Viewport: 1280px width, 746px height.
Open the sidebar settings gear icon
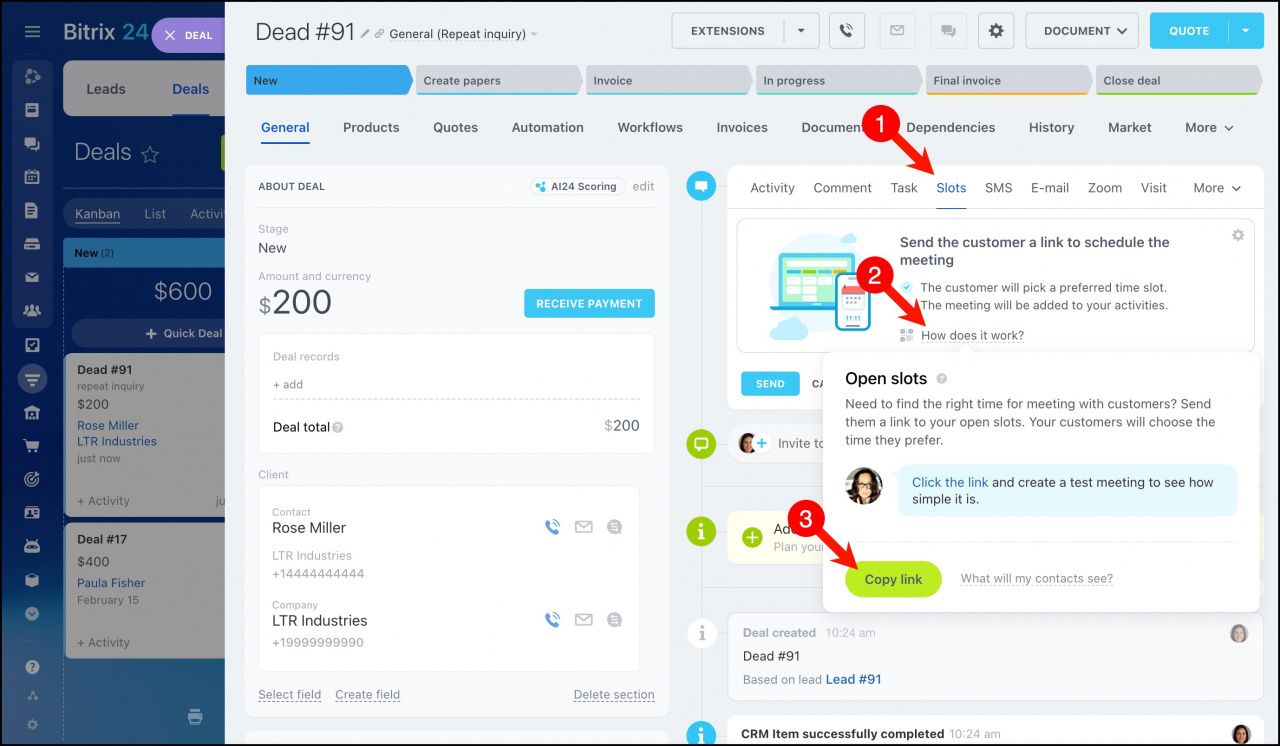coord(32,724)
